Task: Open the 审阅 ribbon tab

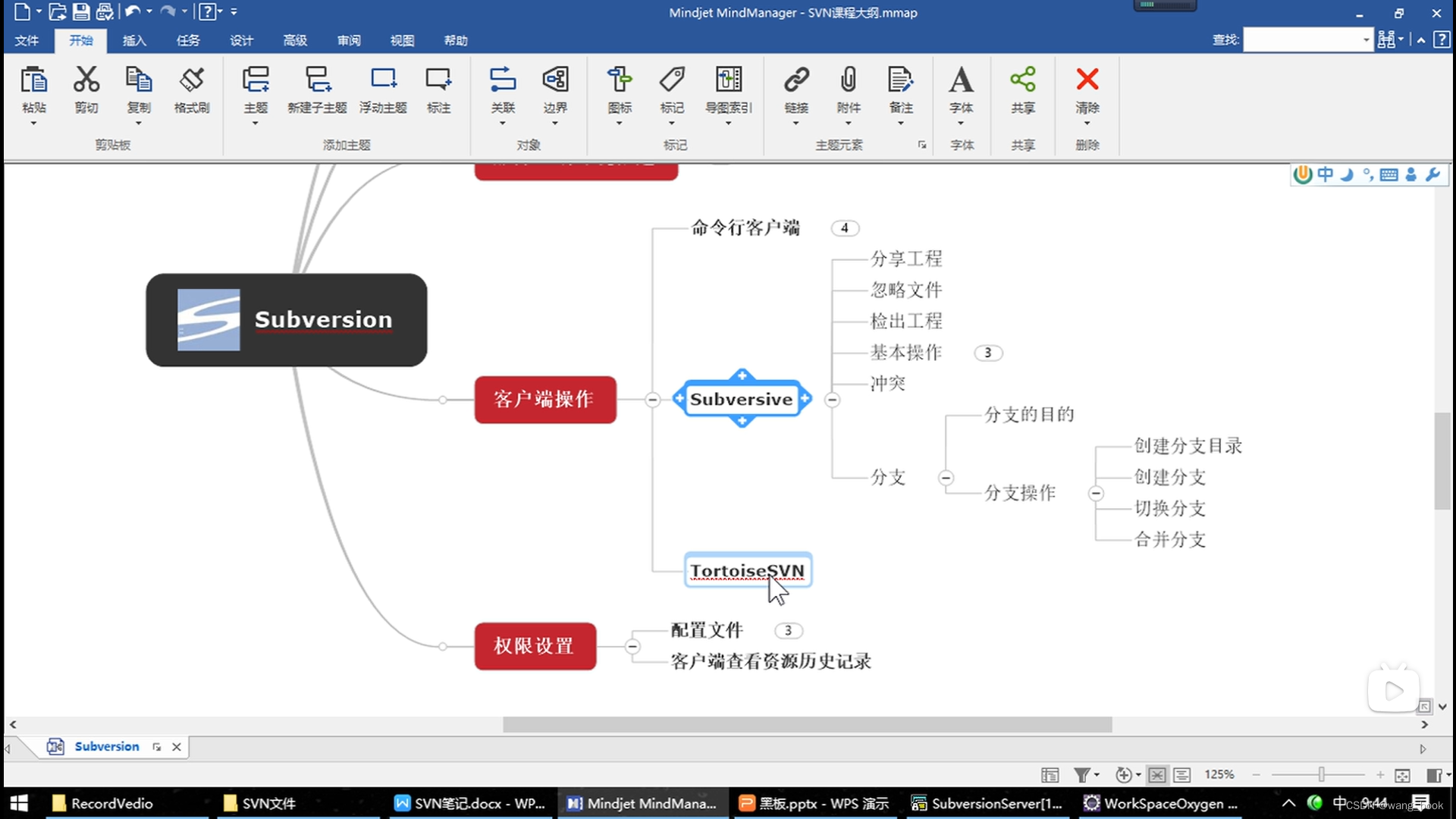Action: pos(349,40)
